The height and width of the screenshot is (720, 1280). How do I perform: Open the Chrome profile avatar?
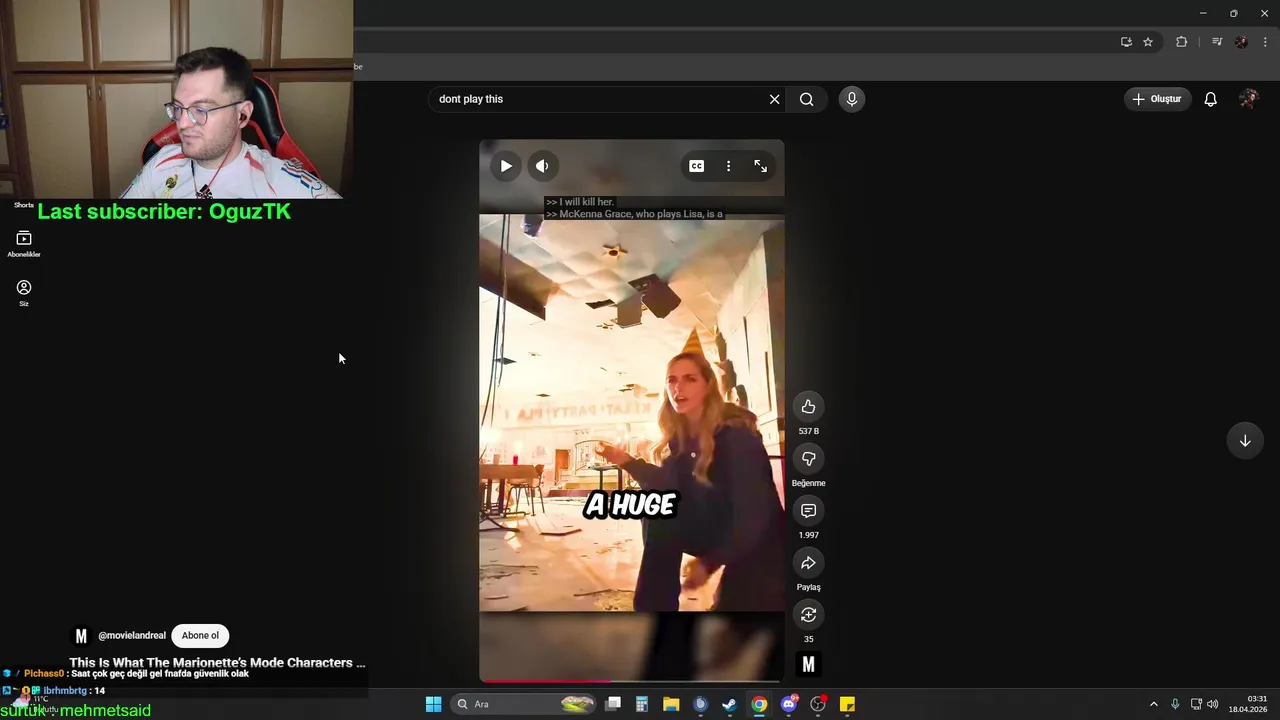coord(1241,42)
